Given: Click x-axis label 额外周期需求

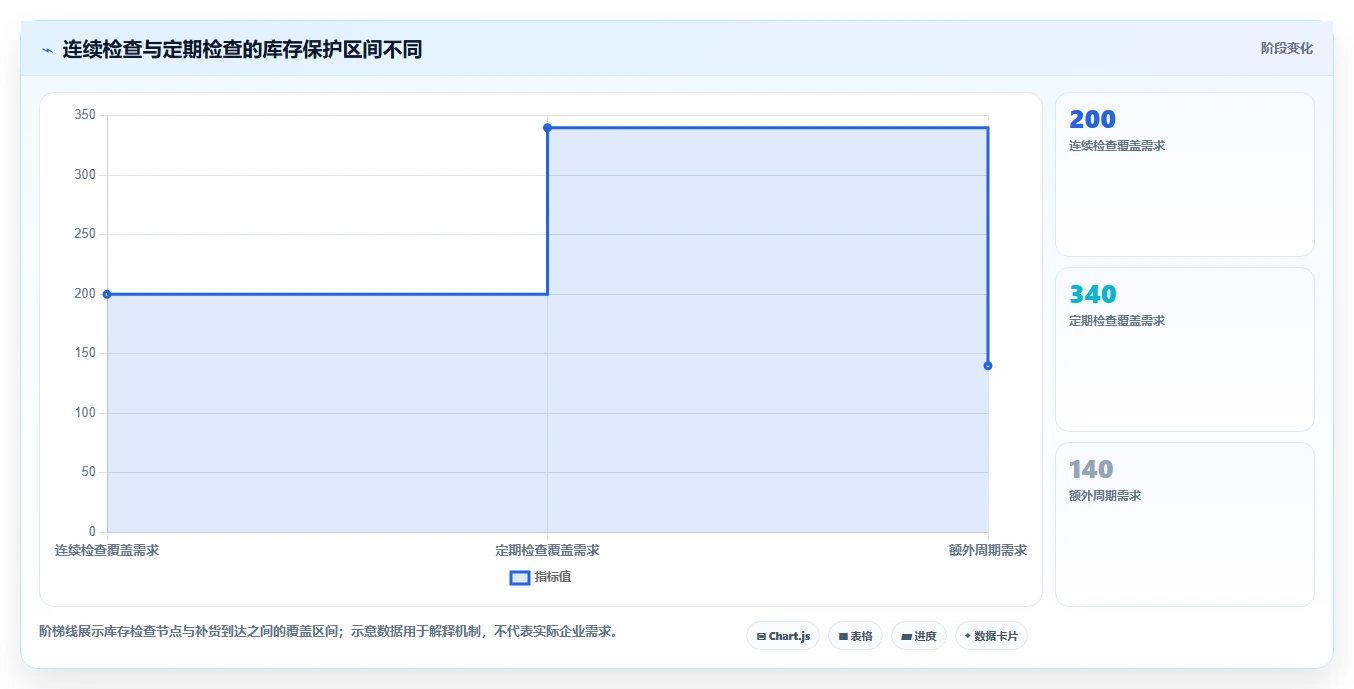Looking at the screenshot, I should tap(988, 551).
